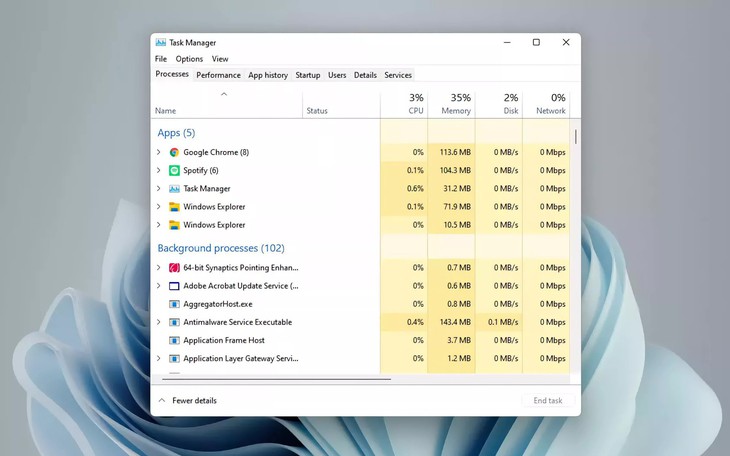Switch to the Performance tab
This screenshot has width=730, height=456.
[x=218, y=75]
